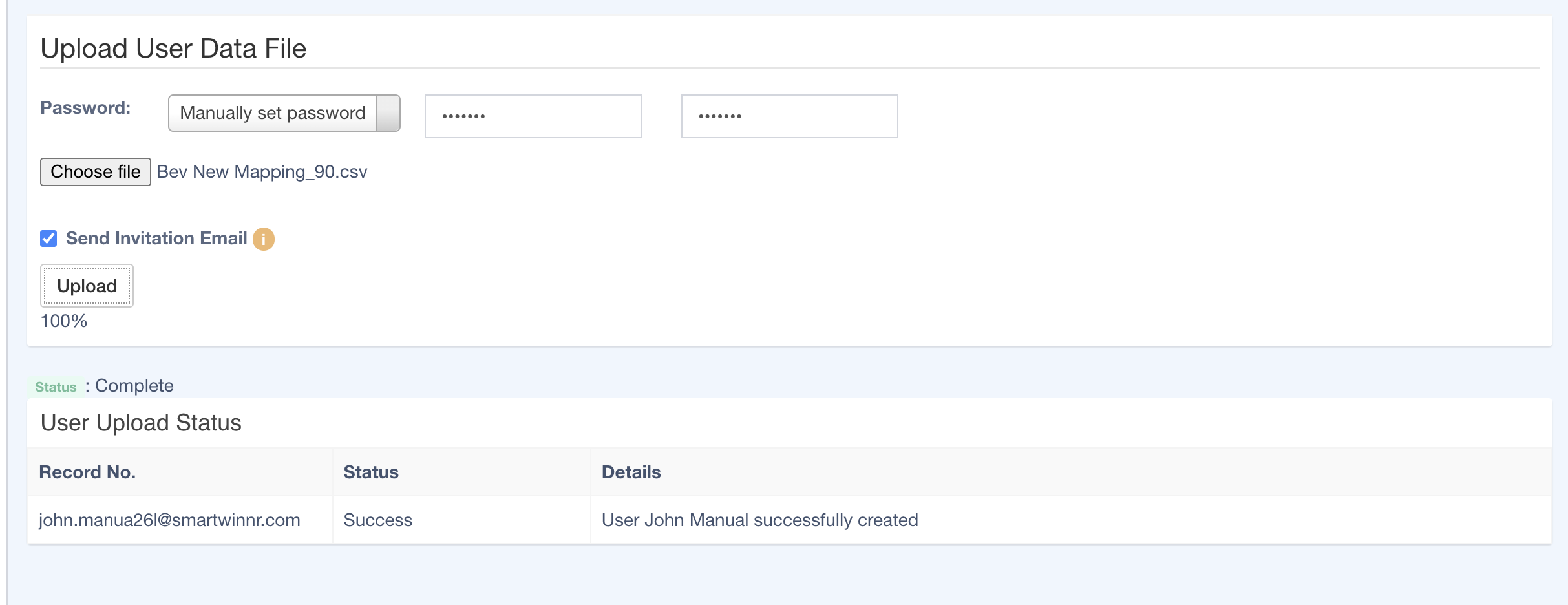
Task: Click the Status column header in table
Action: click(x=371, y=472)
